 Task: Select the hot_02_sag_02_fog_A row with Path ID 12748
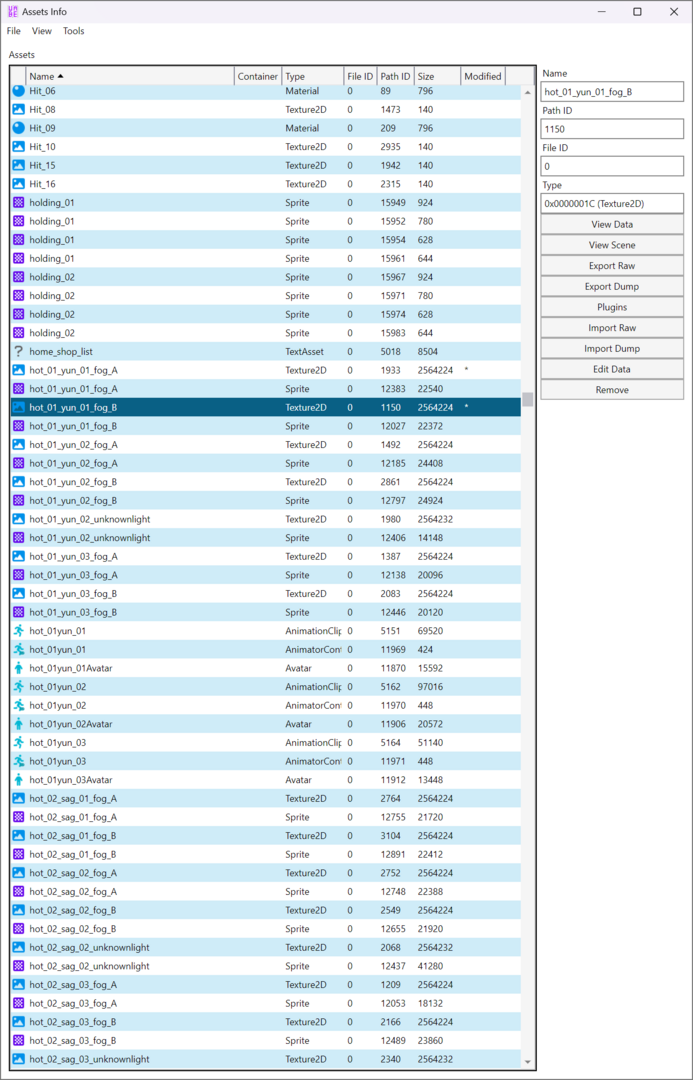(266, 891)
